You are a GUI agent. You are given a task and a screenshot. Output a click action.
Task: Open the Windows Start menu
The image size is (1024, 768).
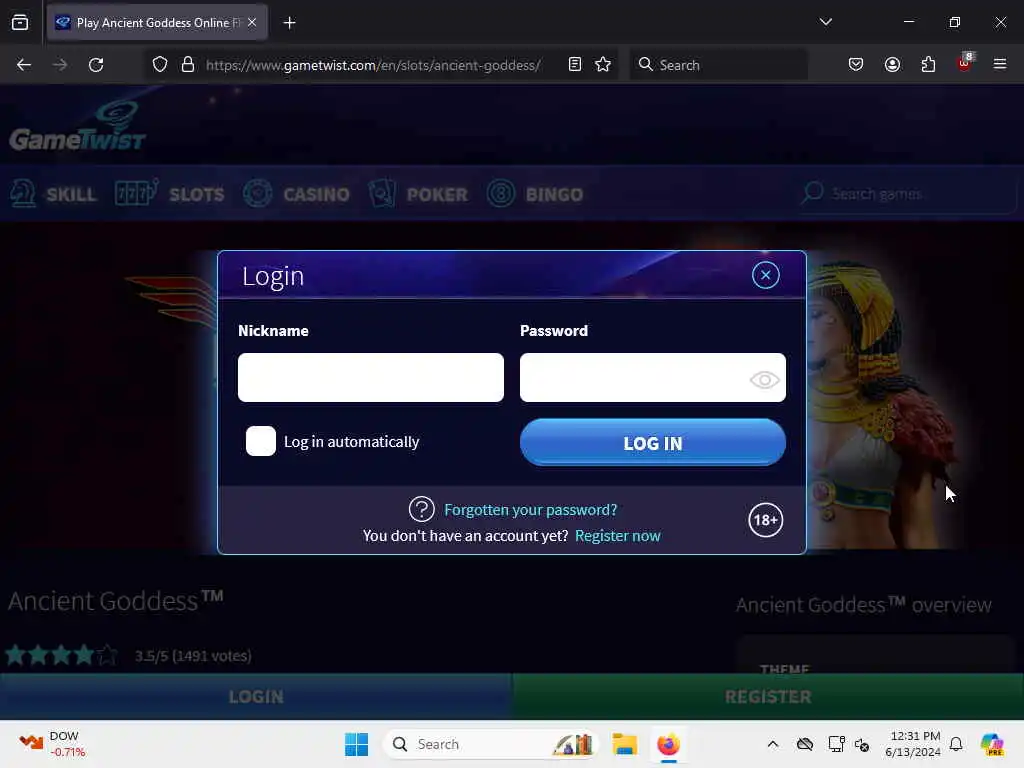tap(357, 744)
